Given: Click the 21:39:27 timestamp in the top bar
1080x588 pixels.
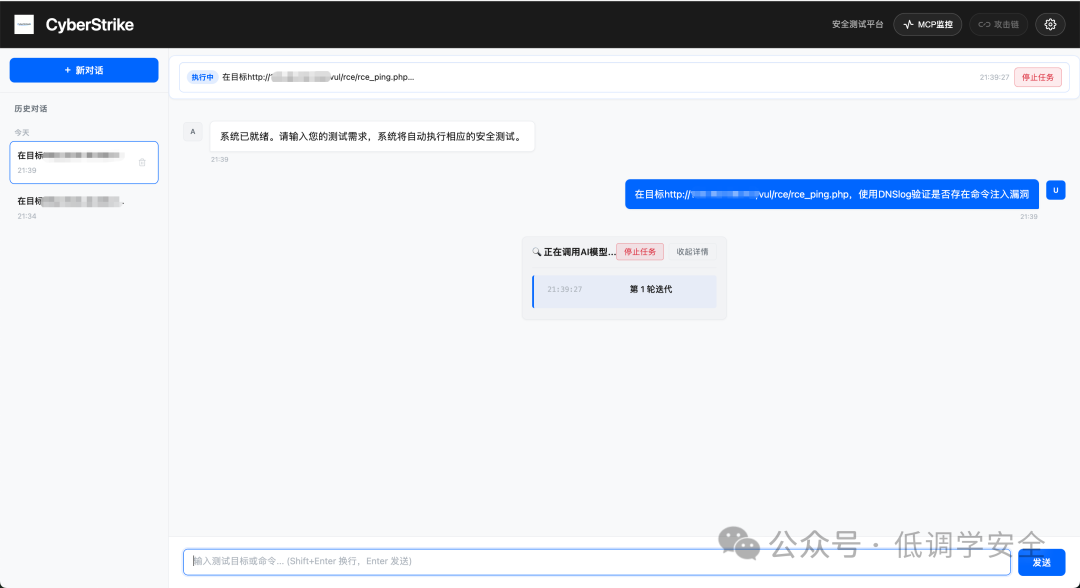Looking at the screenshot, I should [994, 77].
